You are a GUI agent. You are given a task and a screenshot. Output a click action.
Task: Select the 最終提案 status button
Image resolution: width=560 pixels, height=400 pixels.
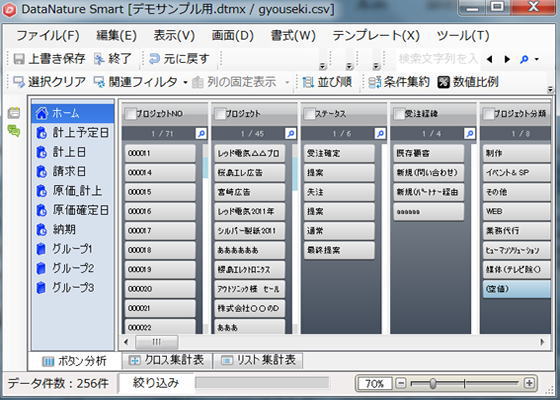[x=339, y=250]
